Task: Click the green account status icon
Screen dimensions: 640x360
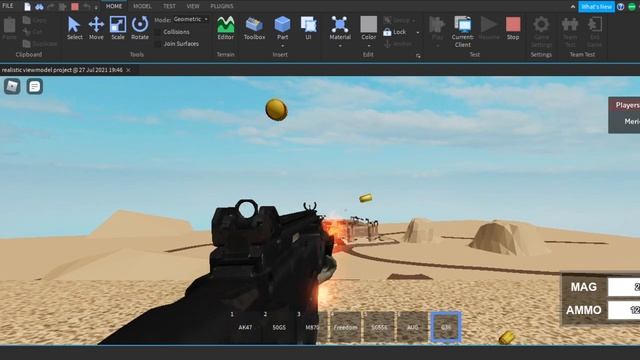Action: pyautogui.click(x=632, y=7)
